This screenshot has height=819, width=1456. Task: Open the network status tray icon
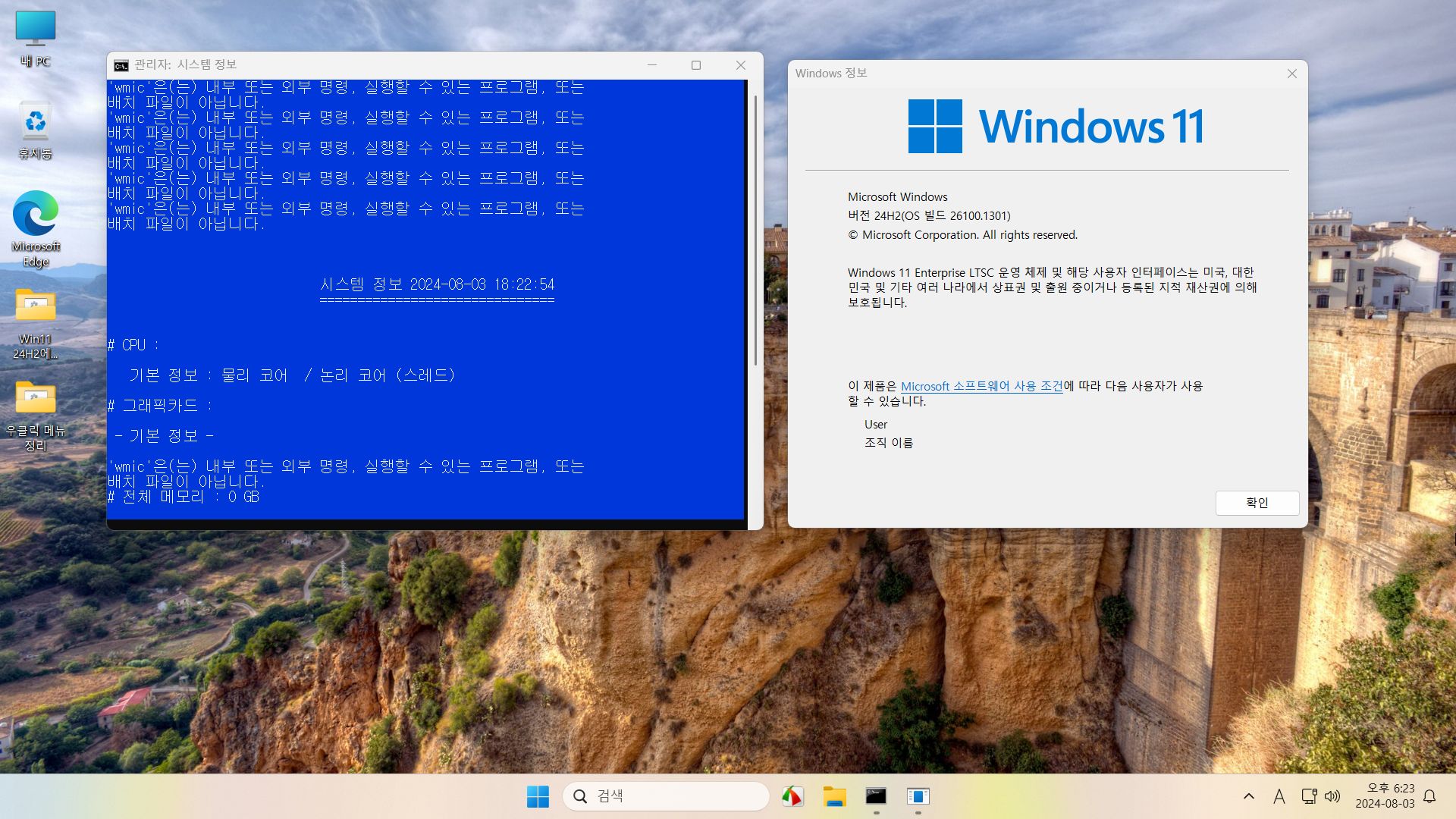coord(1309,796)
